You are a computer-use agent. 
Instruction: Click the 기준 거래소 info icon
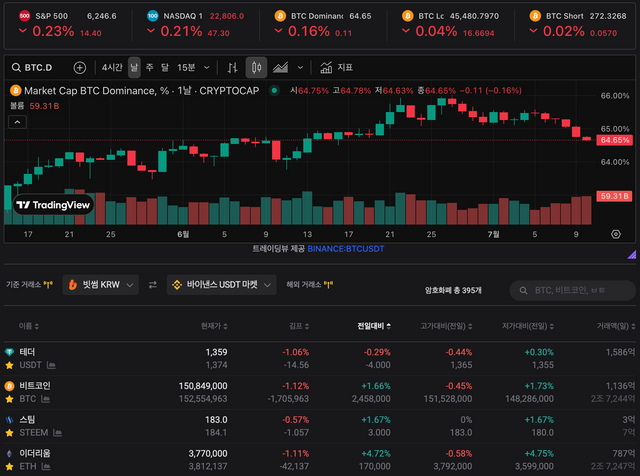48,285
